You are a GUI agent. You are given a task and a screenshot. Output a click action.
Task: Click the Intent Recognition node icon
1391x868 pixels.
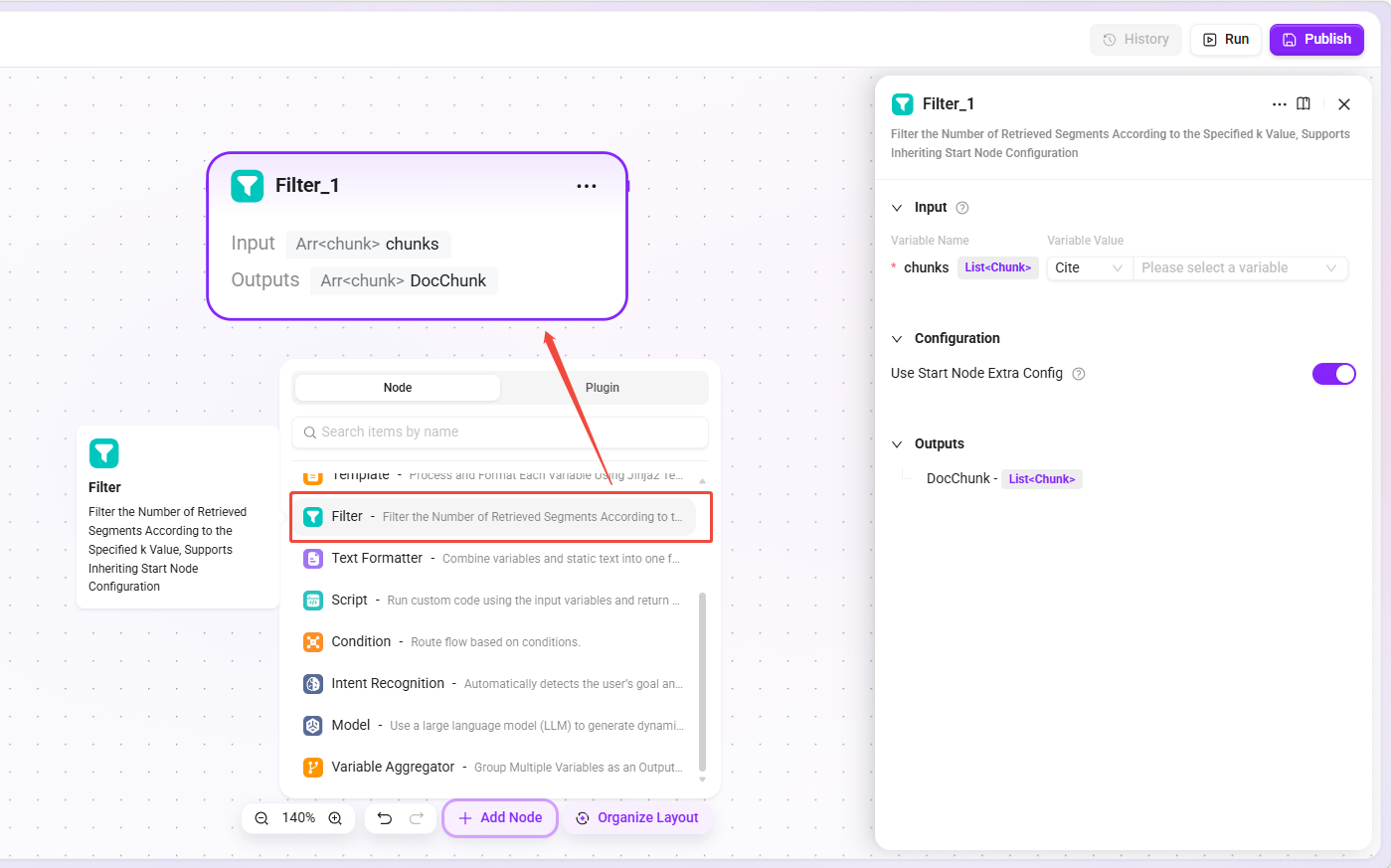pyautogui.click(x=313, y=684)
